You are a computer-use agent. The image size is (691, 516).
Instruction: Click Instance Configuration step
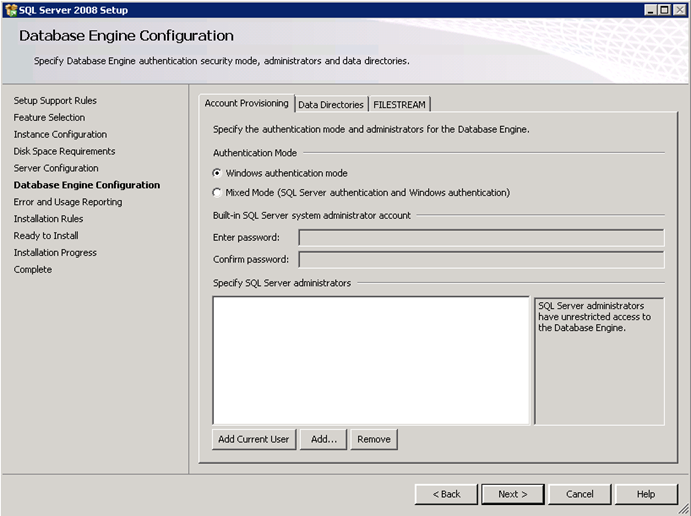coord(60,134)
